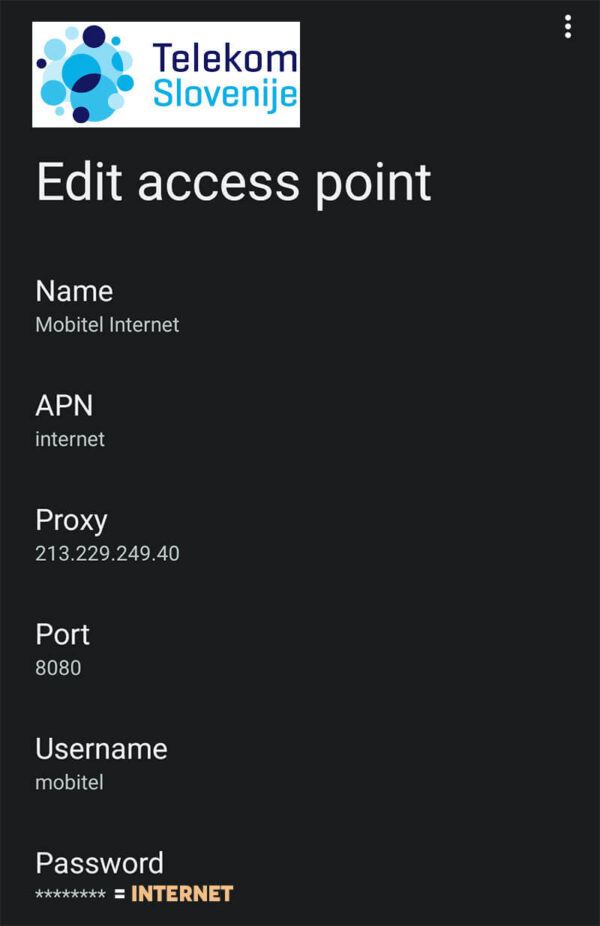The width and height of the screenshot is (600, 926).
Task: Click the Password label
Action: (x=100, y=863)
